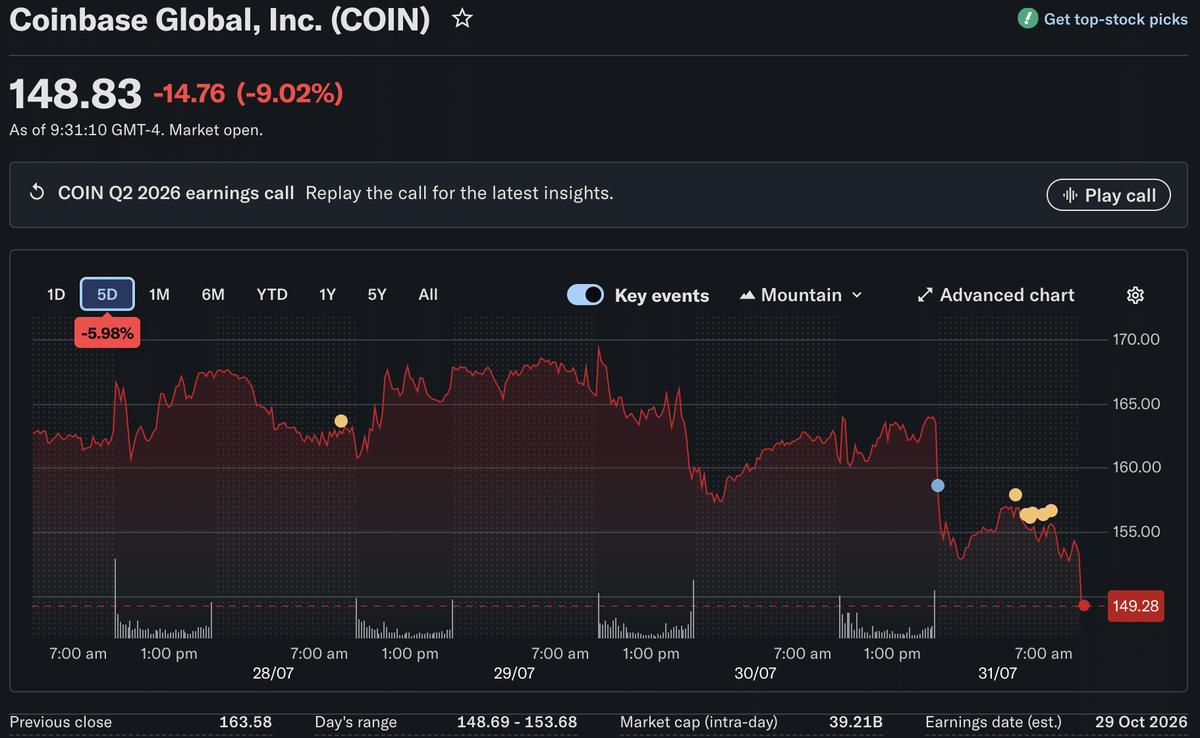Click the audio waveform icon in Play call
The height and width of the screenshot is (738, 1200).
coord(1070,195)
